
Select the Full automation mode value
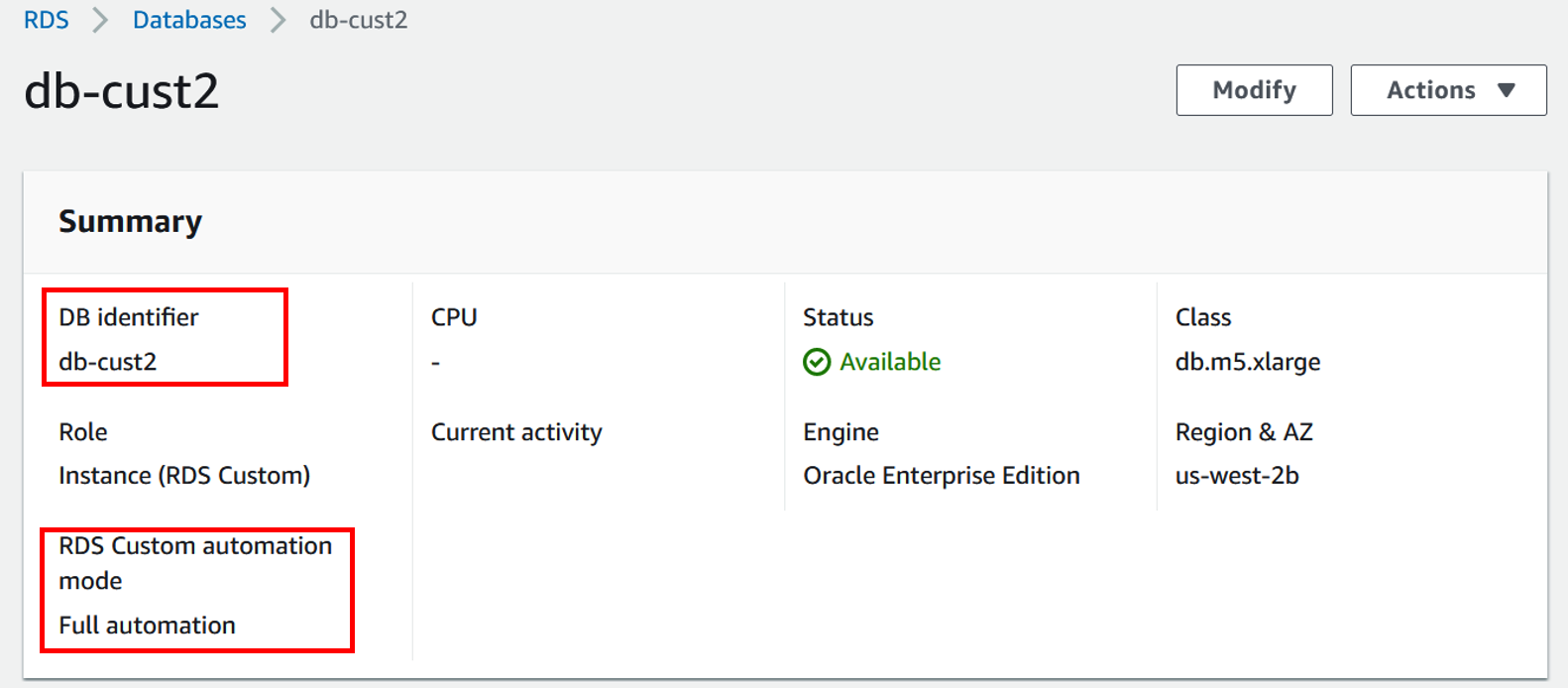click(147, 626)
